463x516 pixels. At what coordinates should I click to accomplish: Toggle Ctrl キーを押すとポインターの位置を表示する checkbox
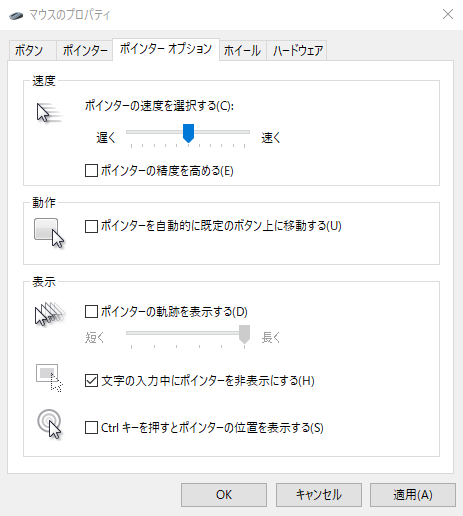(91, 428)
